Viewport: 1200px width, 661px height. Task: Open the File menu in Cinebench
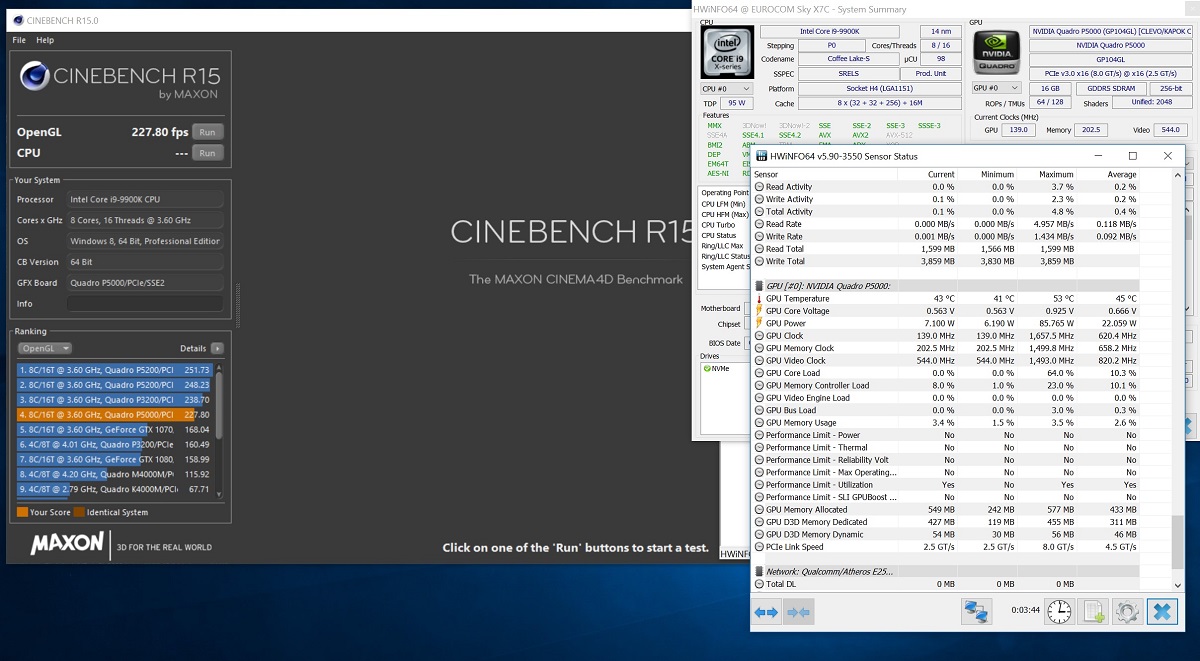[x=19, y=40]
